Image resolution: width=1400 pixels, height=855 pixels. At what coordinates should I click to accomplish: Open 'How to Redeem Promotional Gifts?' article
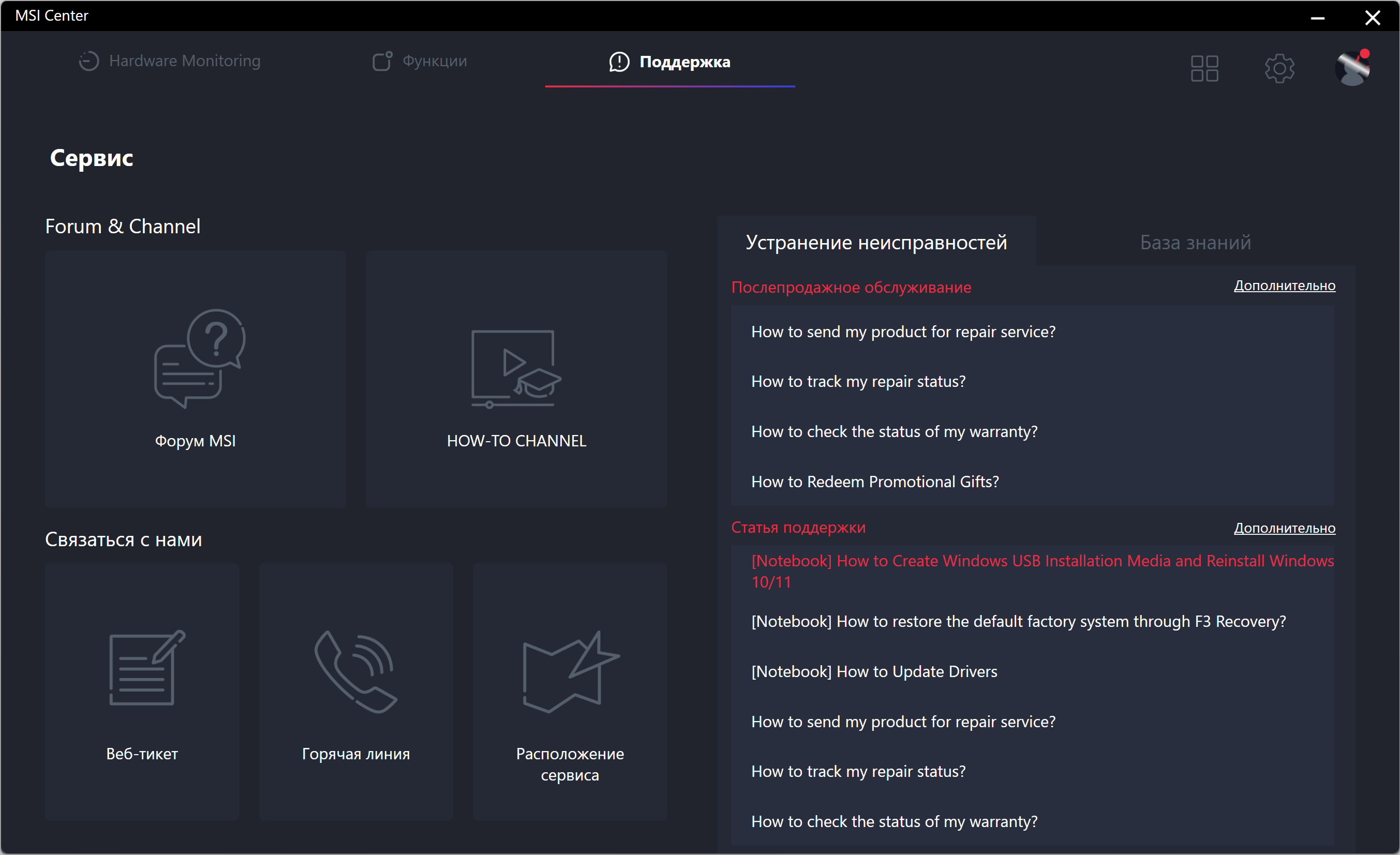875,482
